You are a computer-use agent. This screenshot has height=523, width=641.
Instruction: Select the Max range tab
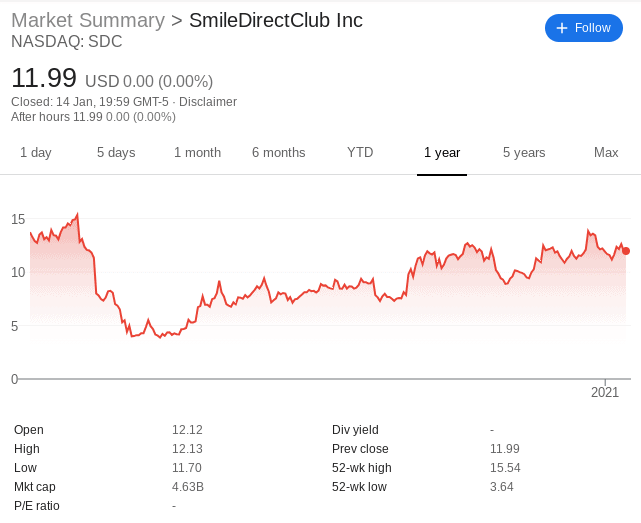(x=606, y=153)
